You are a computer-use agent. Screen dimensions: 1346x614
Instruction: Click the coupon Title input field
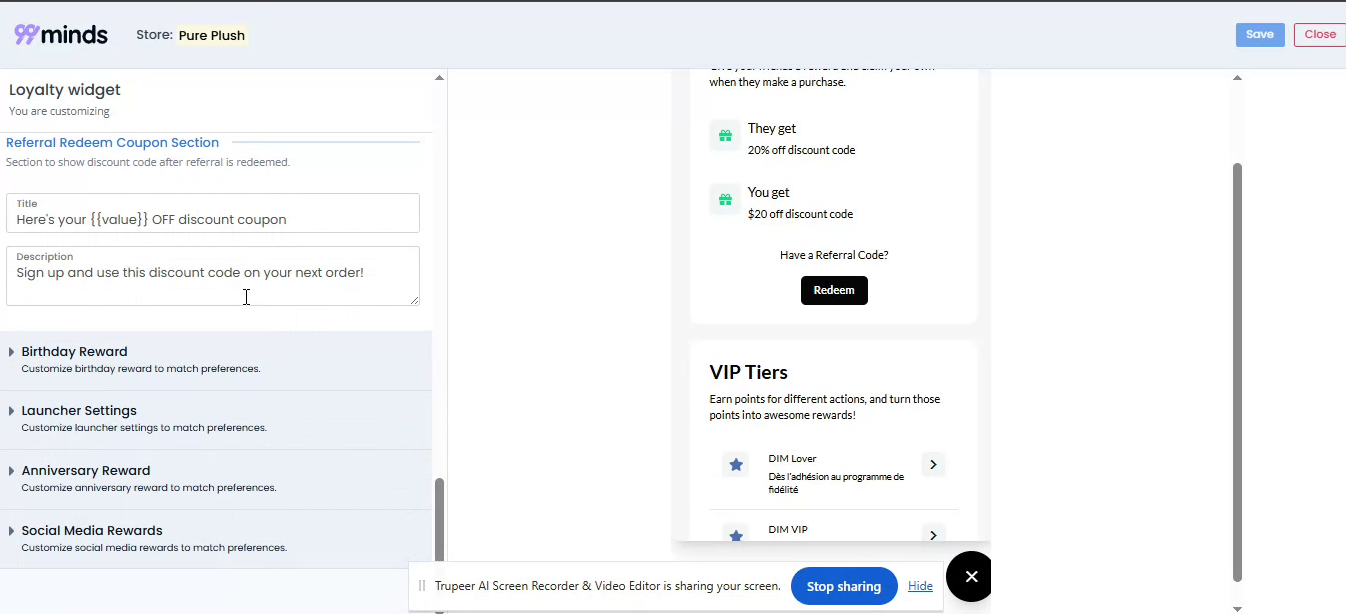click(213, 213)
